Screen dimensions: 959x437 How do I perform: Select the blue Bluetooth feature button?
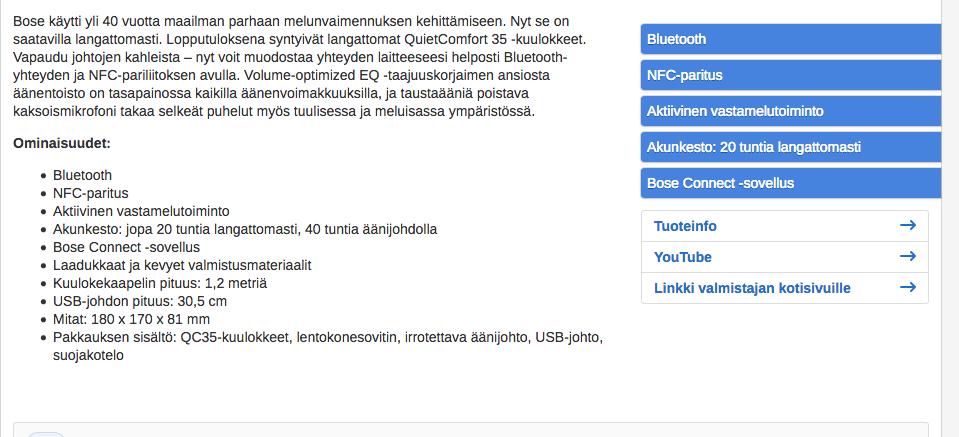(791, 39)
